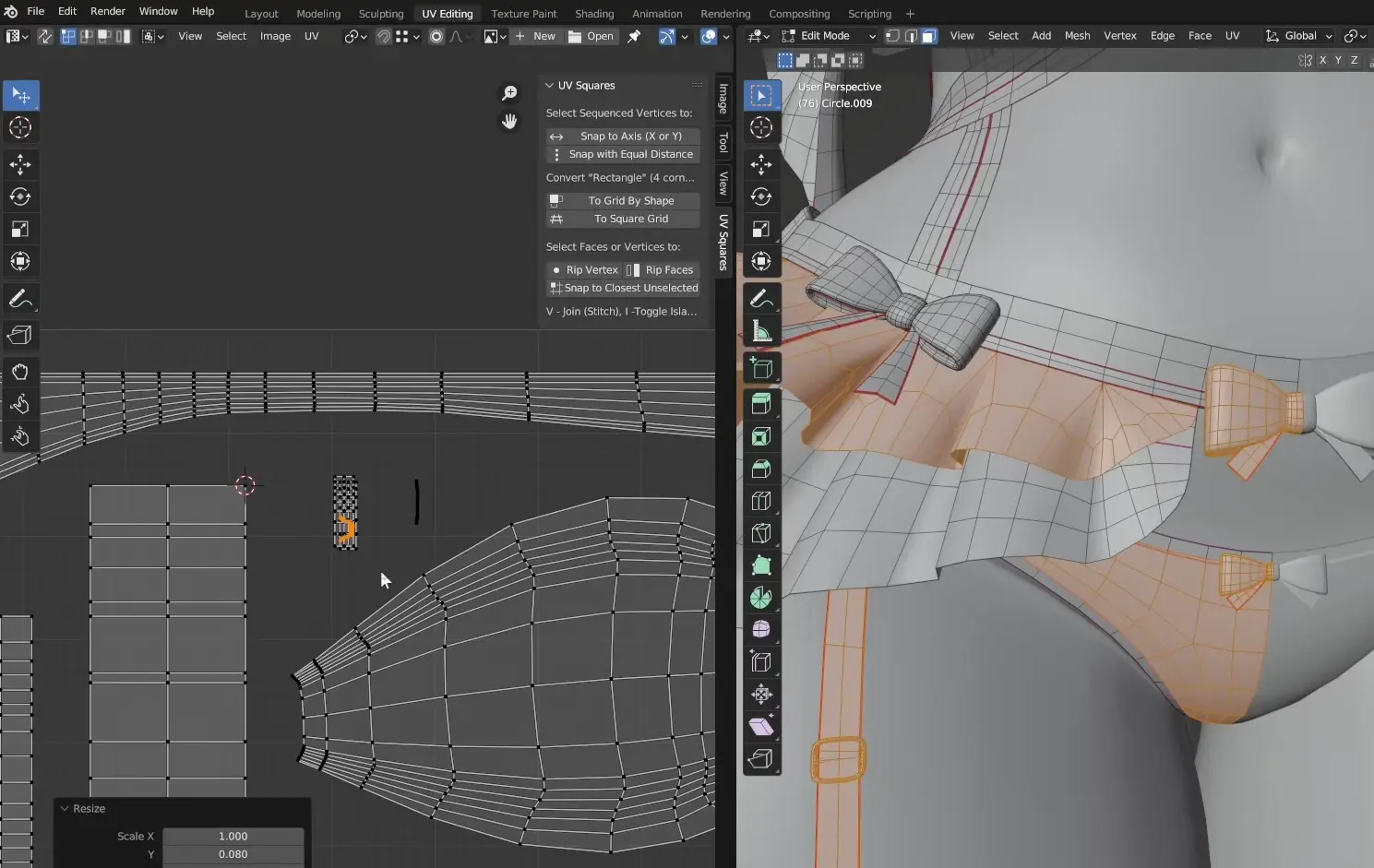Image resolution: width=1374 pixels, height=868 pixels.
Task: Open the Global transform orientation dropdown
Action: (x=1299, y=36)
